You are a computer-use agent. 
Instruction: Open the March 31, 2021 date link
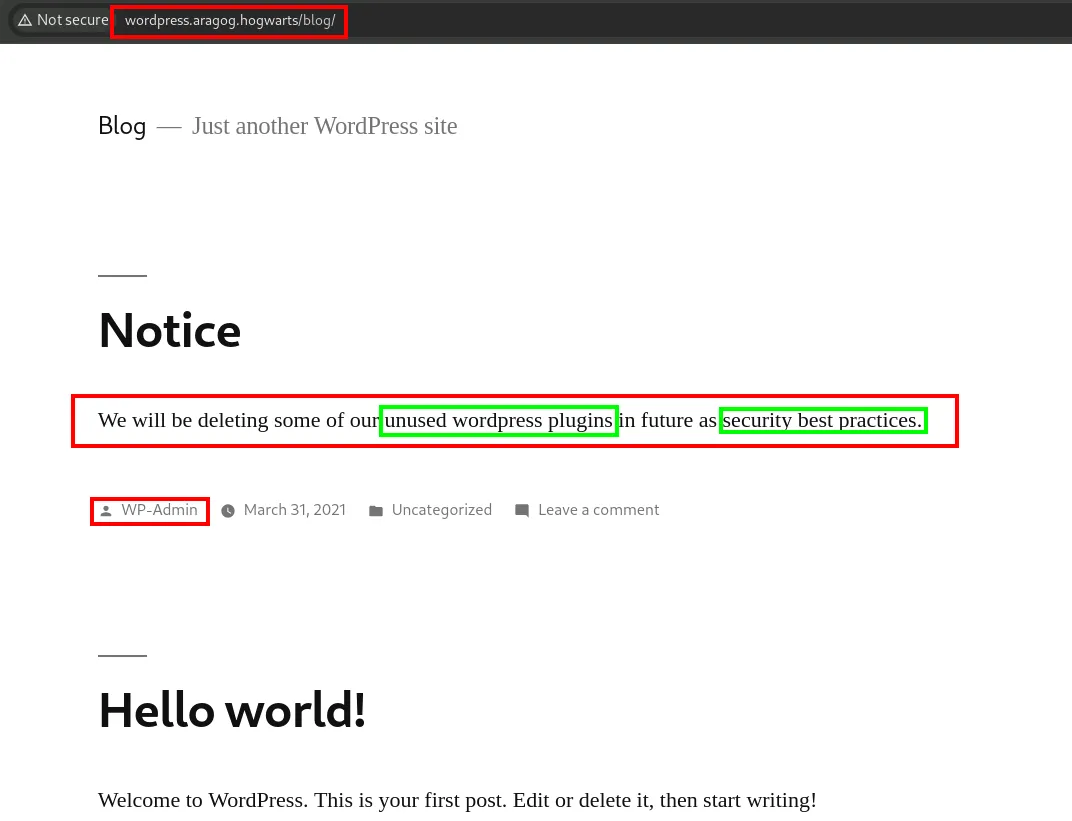pos(294,510)
